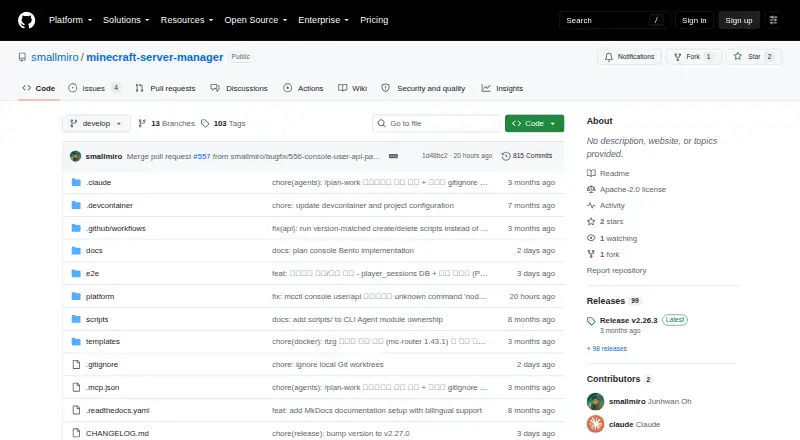Click the Sign in button

(694, 20)
